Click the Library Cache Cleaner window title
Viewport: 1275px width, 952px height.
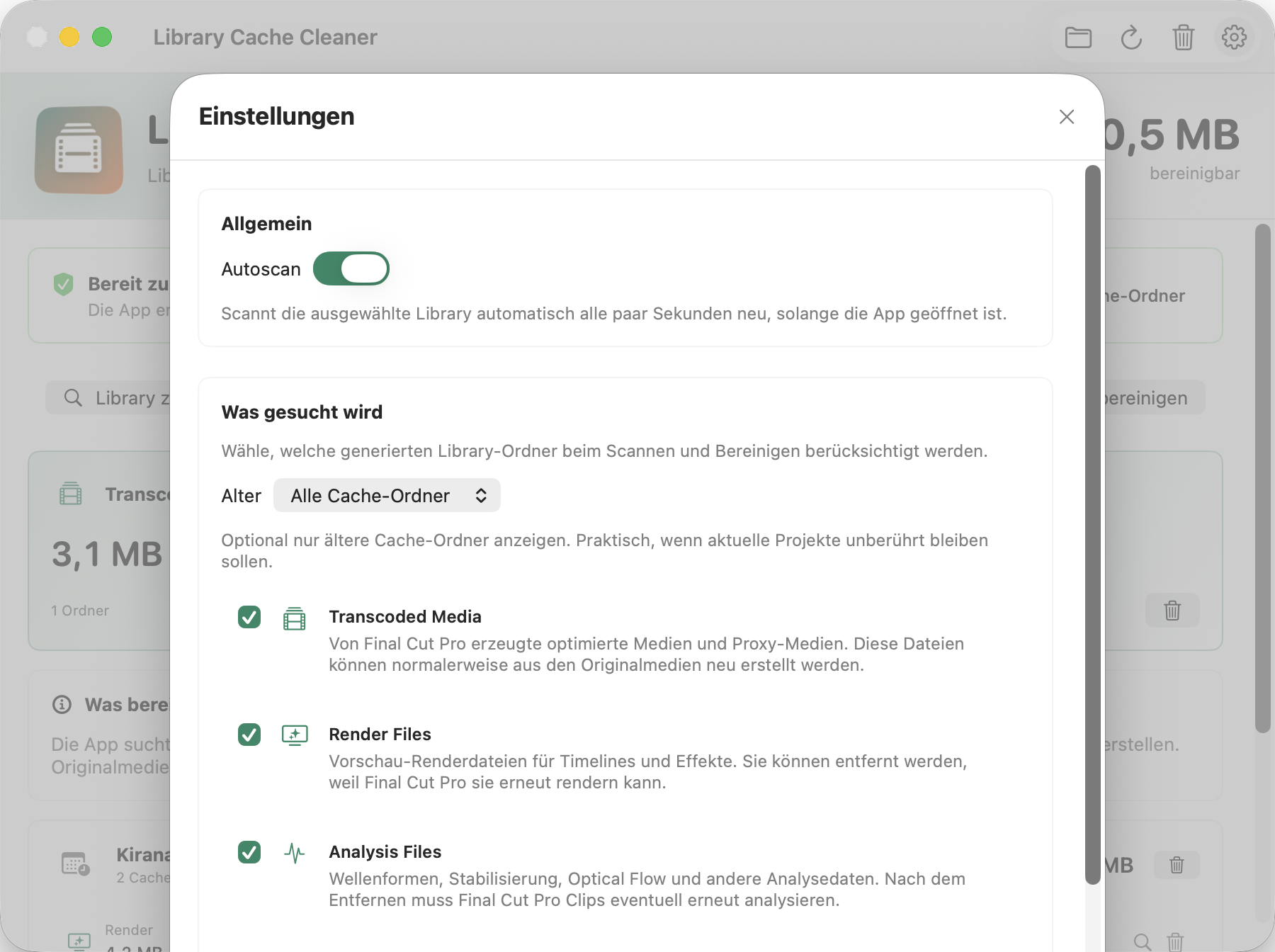pos(265,38)
